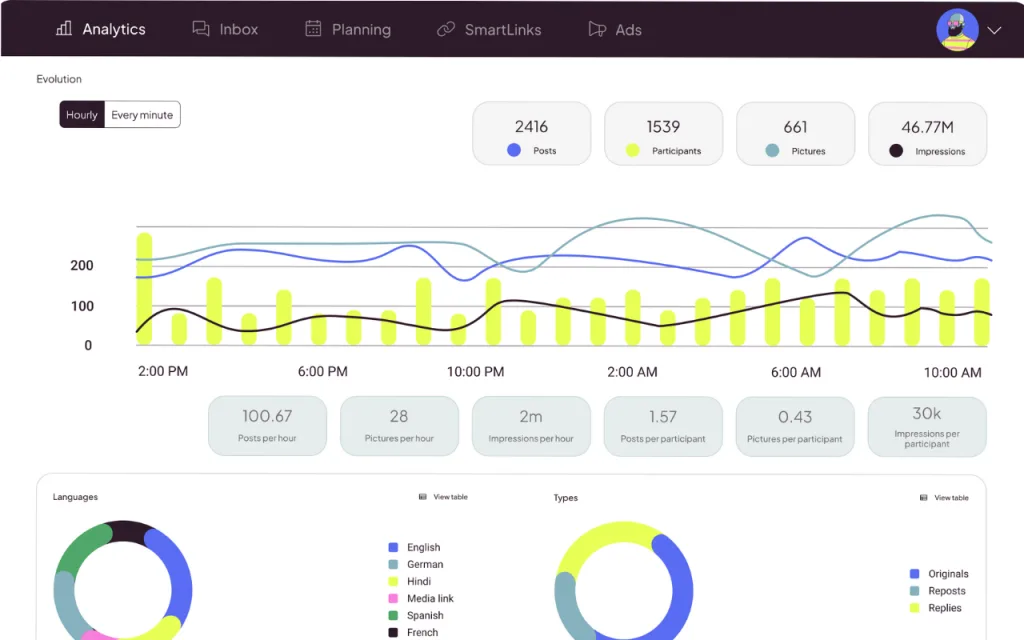Click the Analytics bar chart icon
Viewport: 1024px width, 640px height.
click(x=64, y=29)
